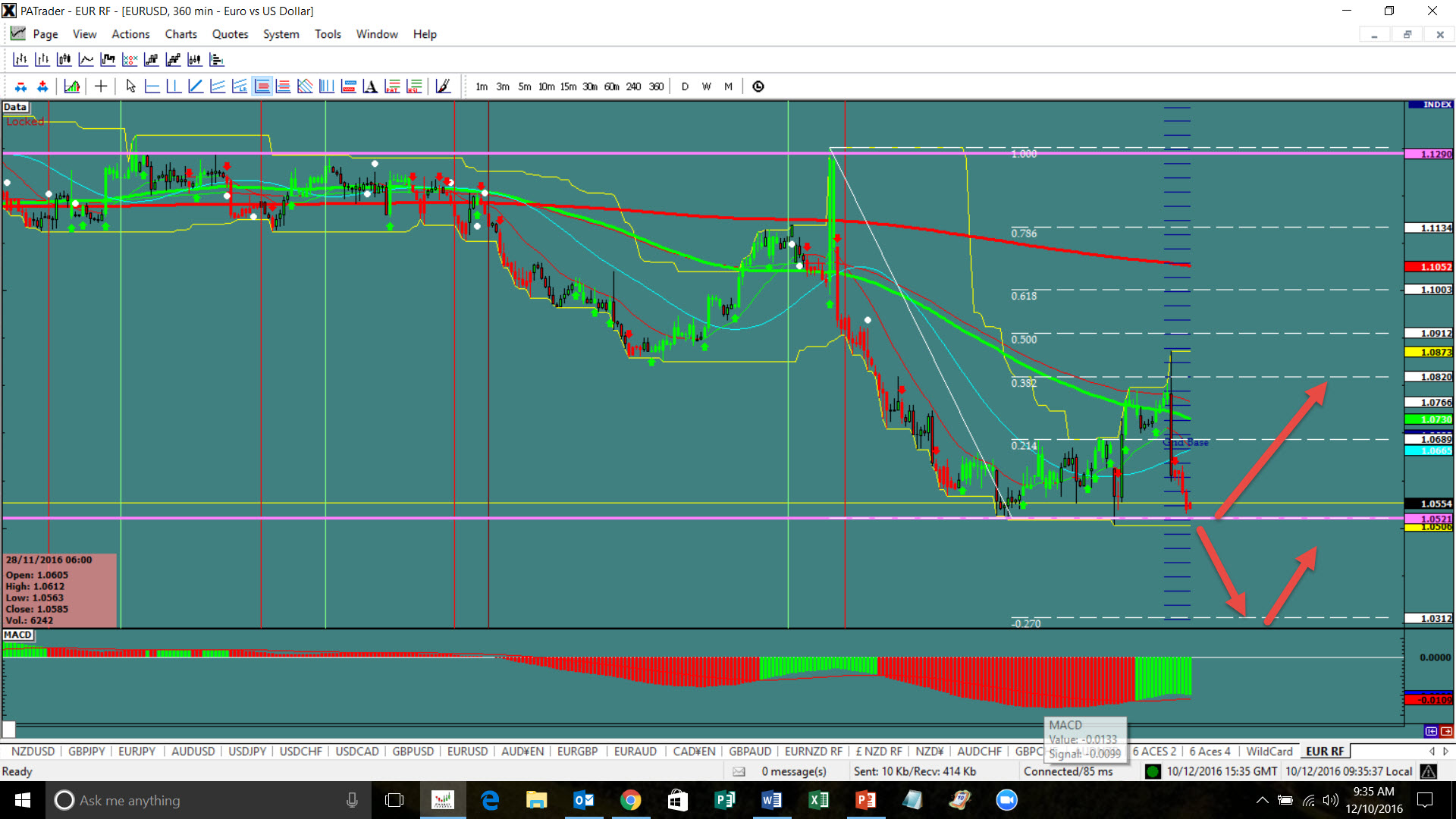Select the arrow pointer tool
1456x819 pixels.
pos(130,86)
